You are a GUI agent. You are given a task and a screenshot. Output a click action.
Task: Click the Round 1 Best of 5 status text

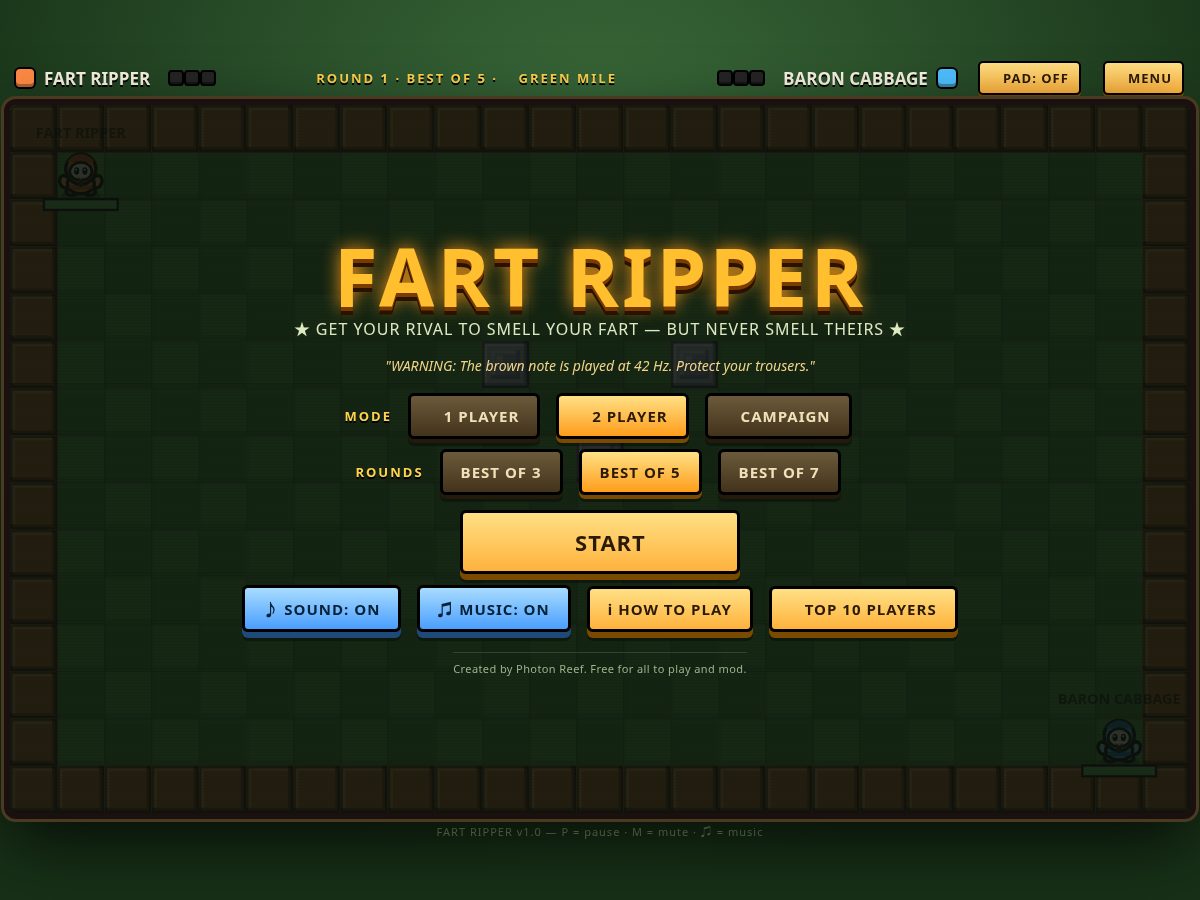coord(406,79)
